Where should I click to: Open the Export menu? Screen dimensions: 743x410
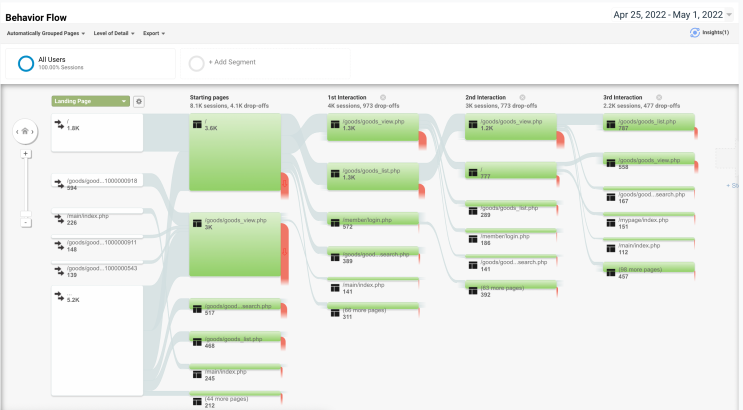pos(154,33)
